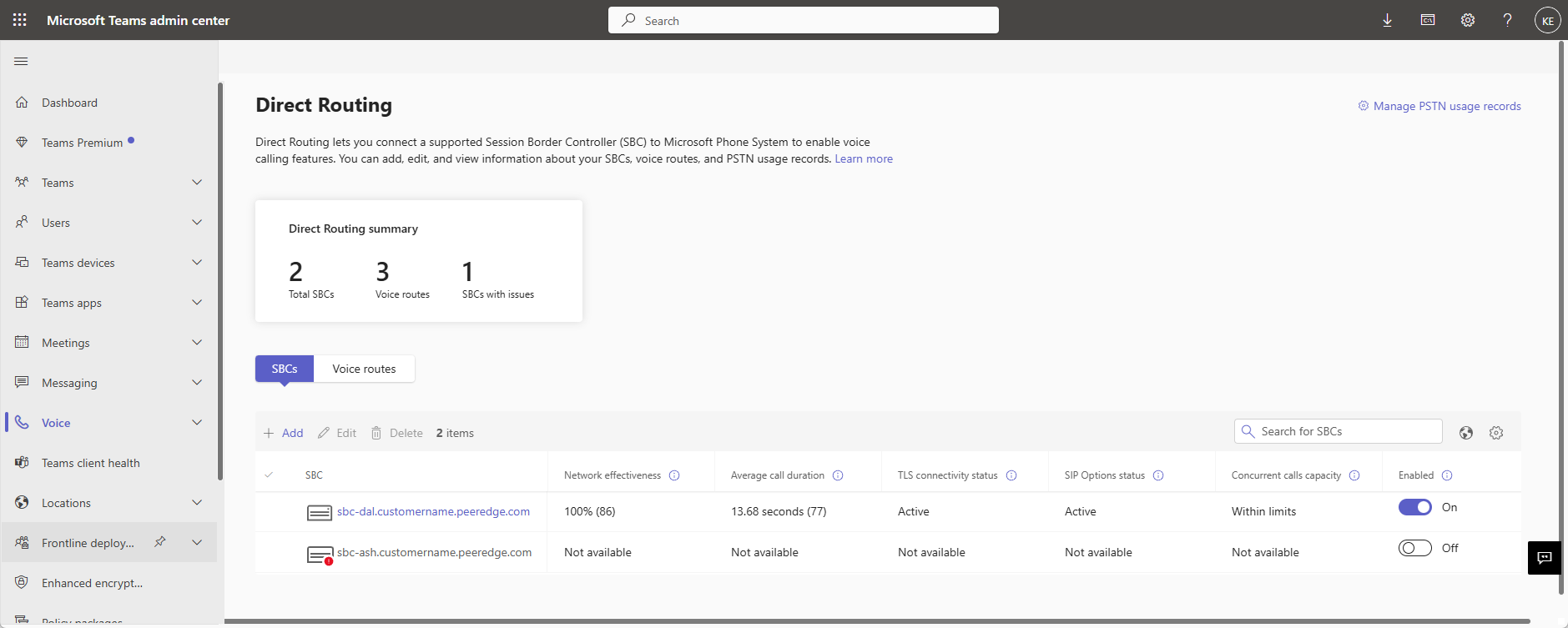Screen dimensions: 1568x628
Task: Click the sbc-dal row device icon
Action: pos(320,513)
